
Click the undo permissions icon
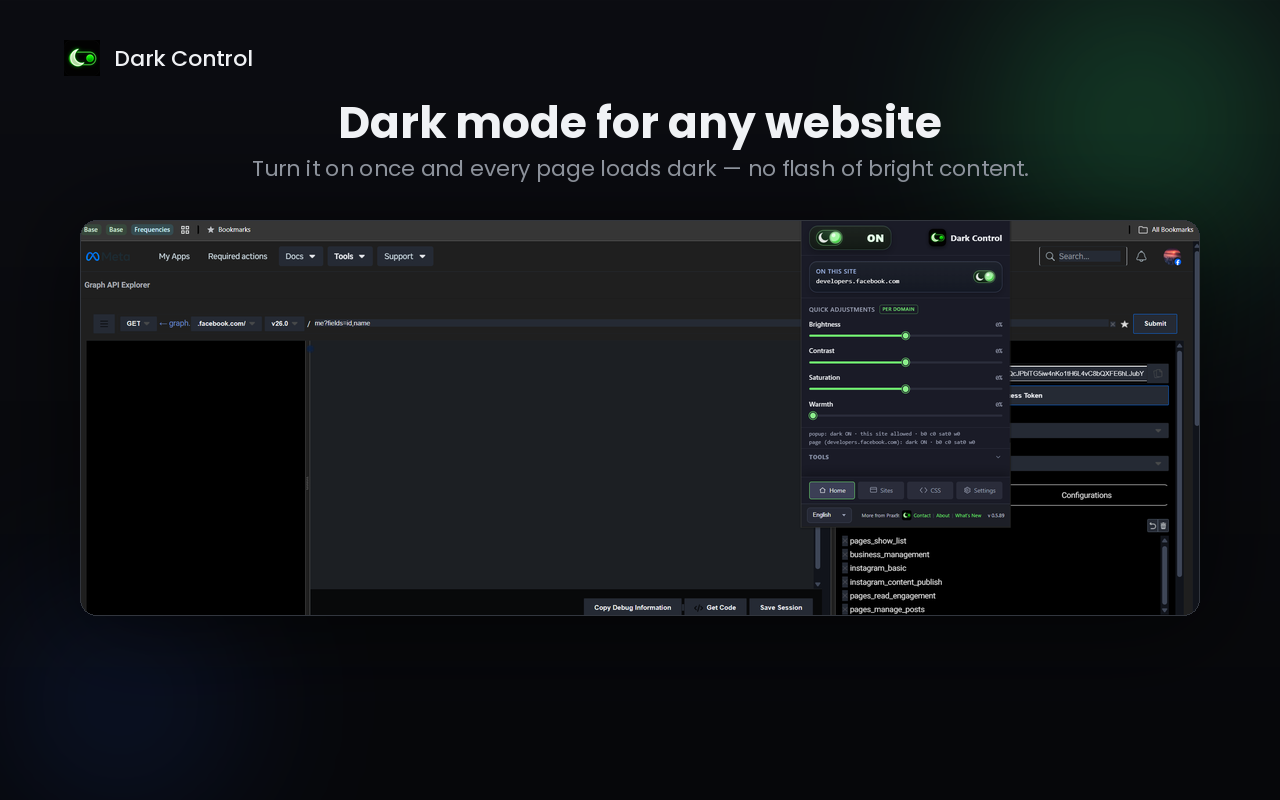coord(1152,526)
